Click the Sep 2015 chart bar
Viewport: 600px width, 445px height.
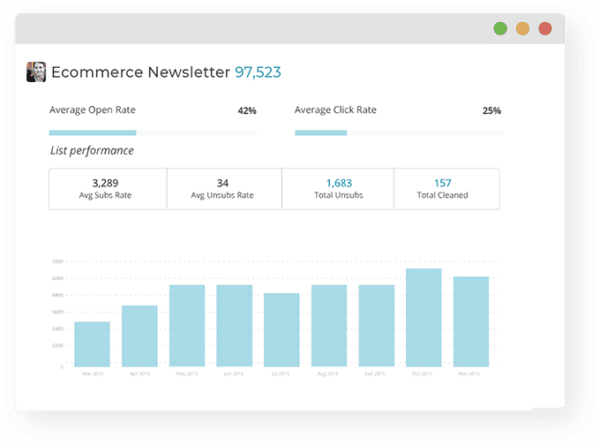pos(377,326)
